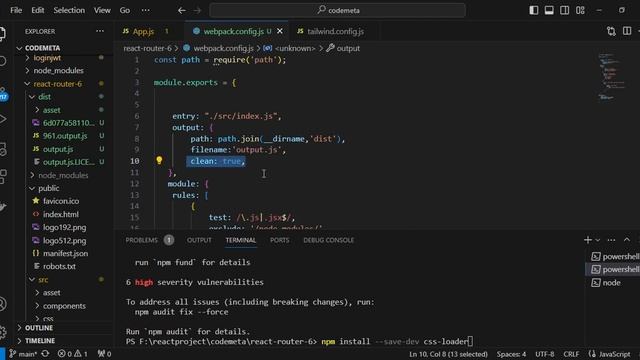Viewport: 640px width, 360px height.
Task: Expand the OUTLINE section
Action: pos(39,328)
